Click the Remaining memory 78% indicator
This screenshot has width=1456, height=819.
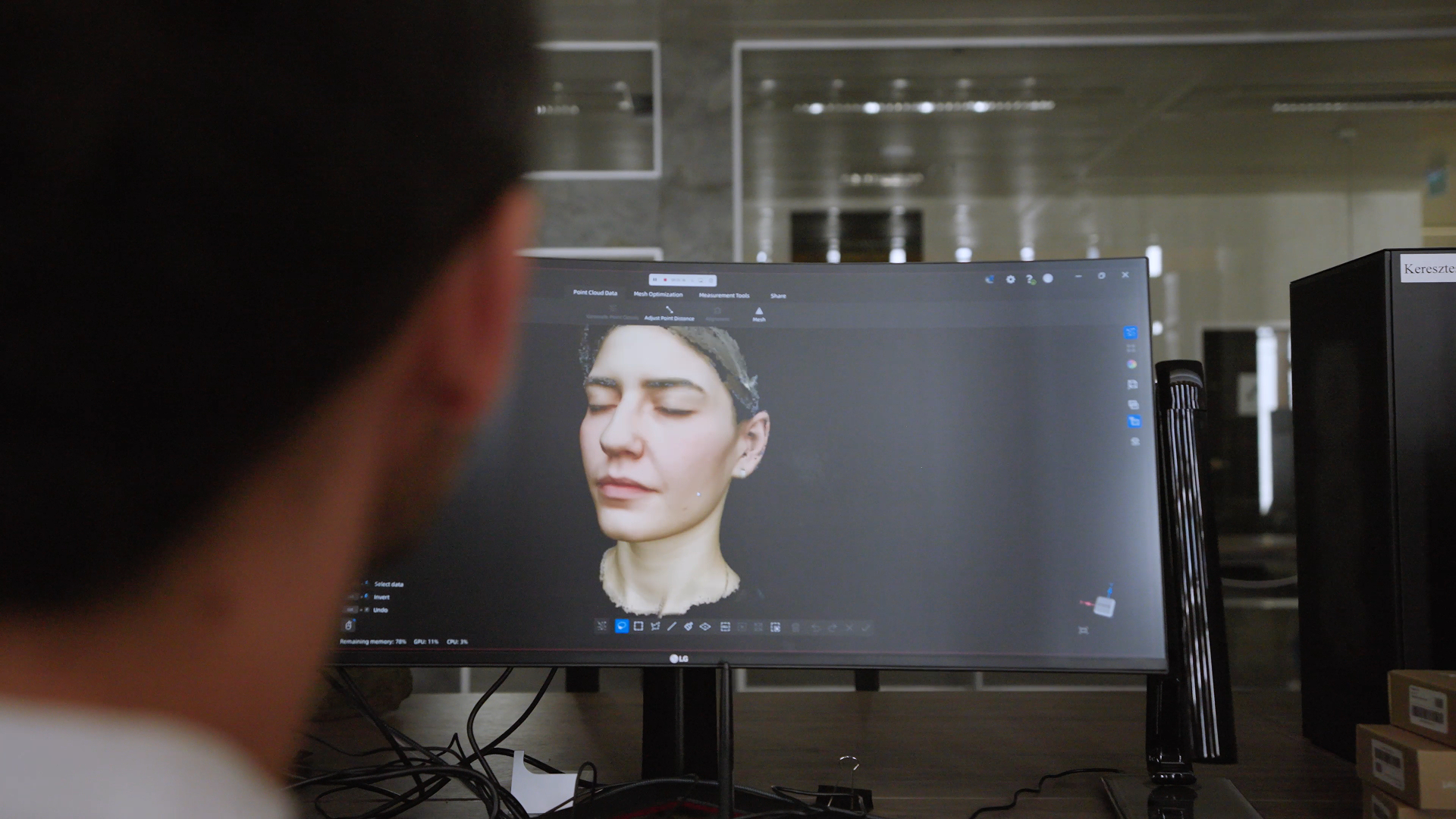coord(372,641)
